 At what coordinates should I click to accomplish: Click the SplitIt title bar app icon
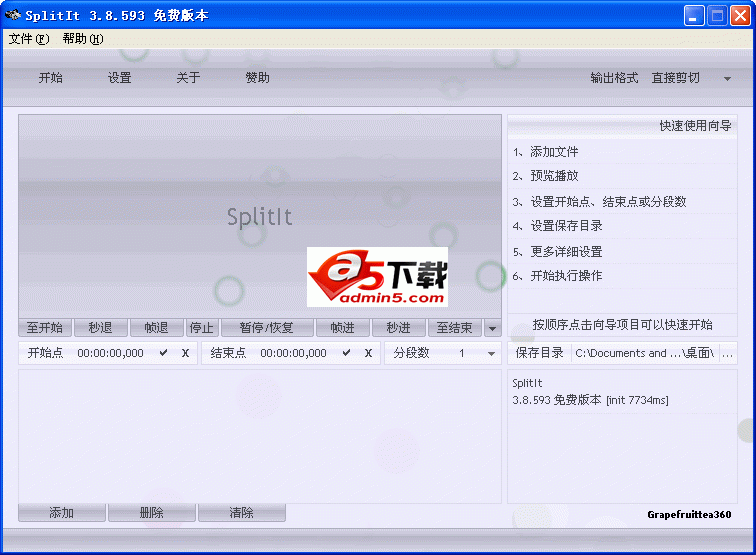13,15
